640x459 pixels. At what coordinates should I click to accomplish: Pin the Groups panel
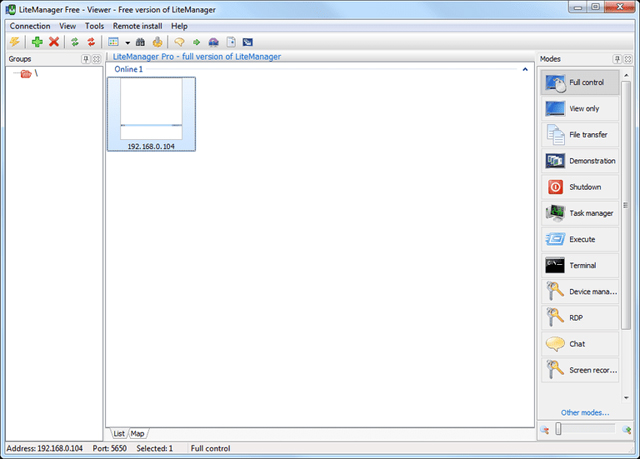click(x=86, y=59)
